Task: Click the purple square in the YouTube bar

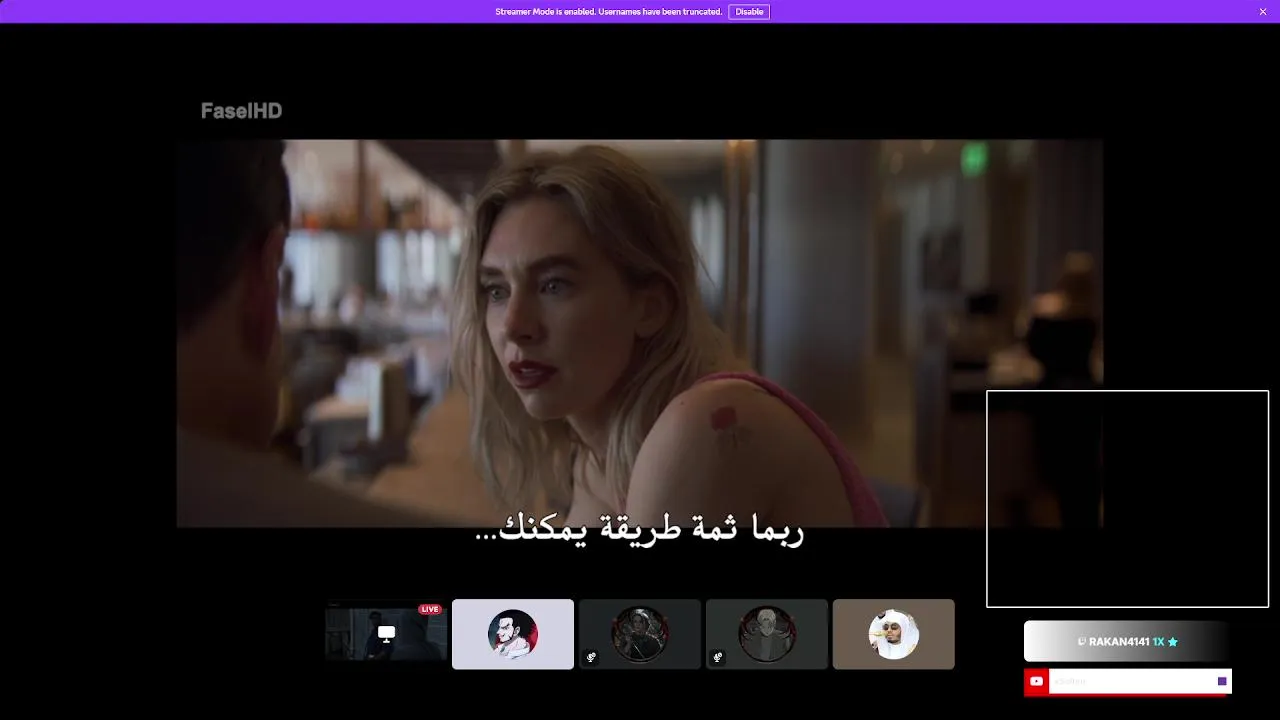Action: tap(1222, 681)
